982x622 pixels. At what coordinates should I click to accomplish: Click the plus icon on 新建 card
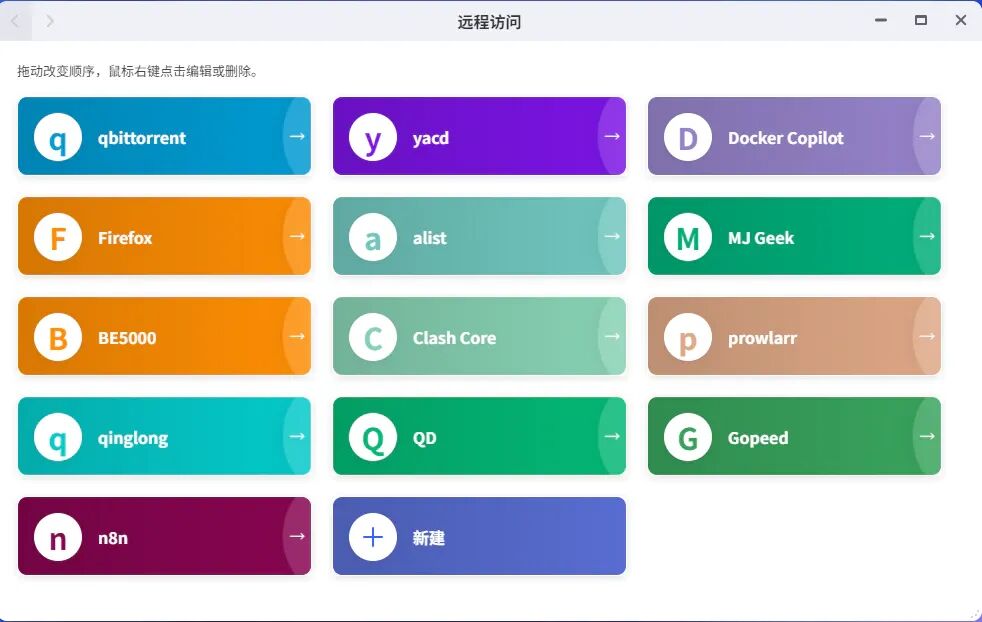(373, 537)
